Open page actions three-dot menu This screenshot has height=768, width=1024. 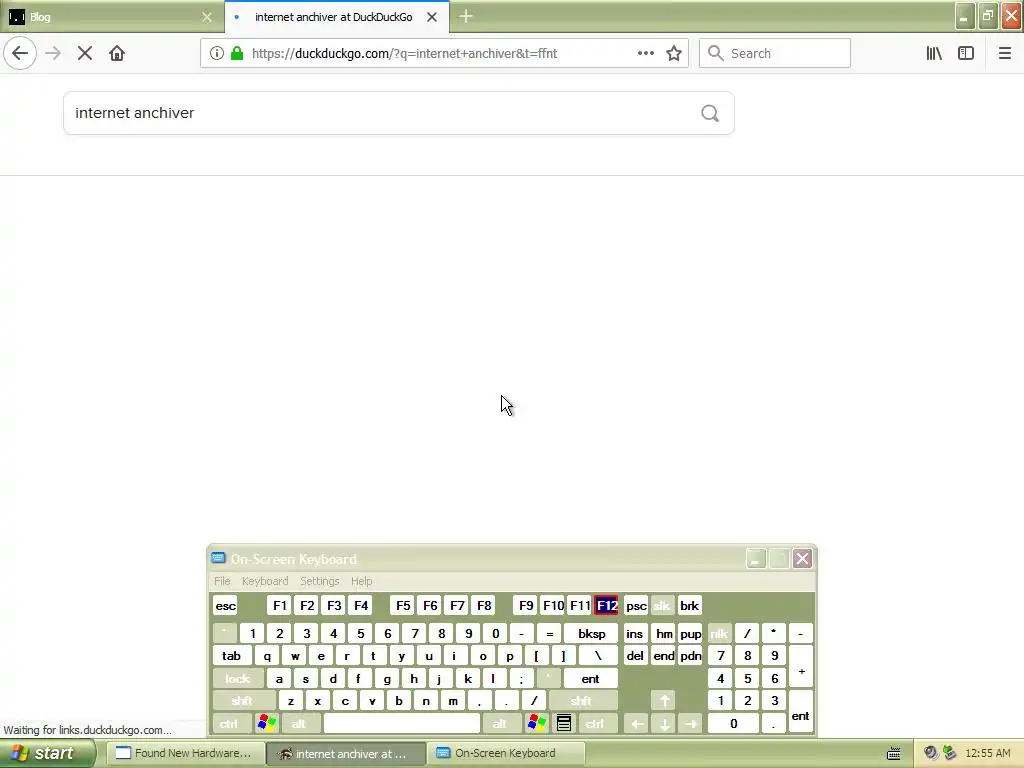coord(646,54)
